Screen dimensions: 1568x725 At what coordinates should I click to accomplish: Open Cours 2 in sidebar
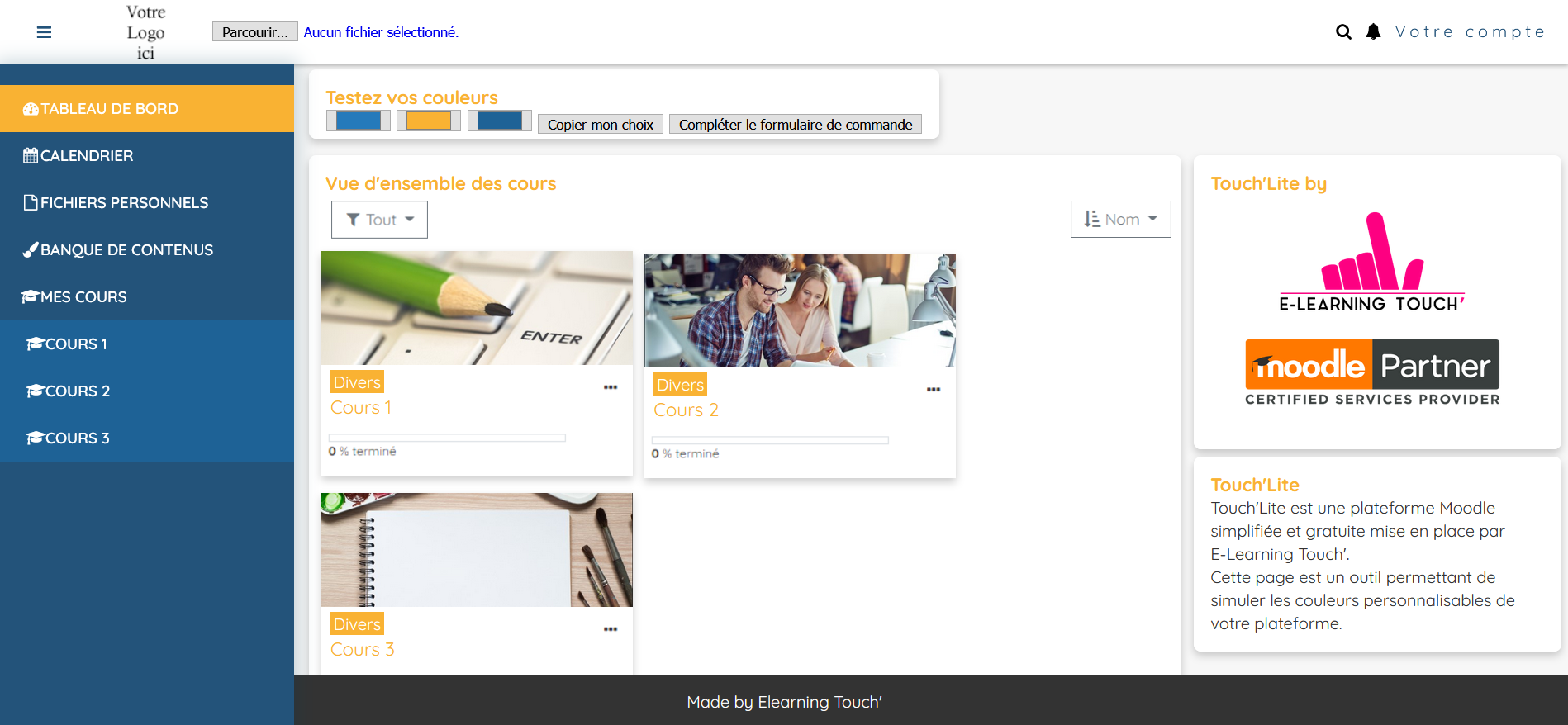(x=147, y=391)
